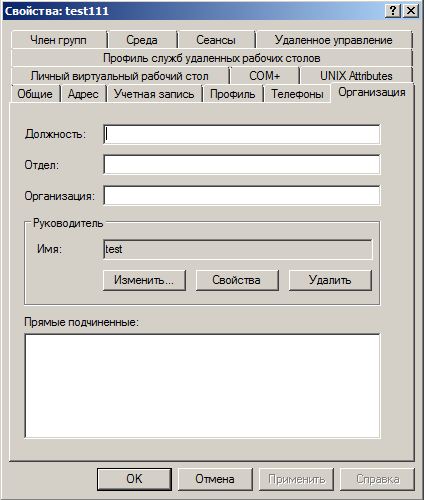This screenshot has height=500, width=426.
Task: Close the test111 properties dialog
Action: tap(411, 11)
